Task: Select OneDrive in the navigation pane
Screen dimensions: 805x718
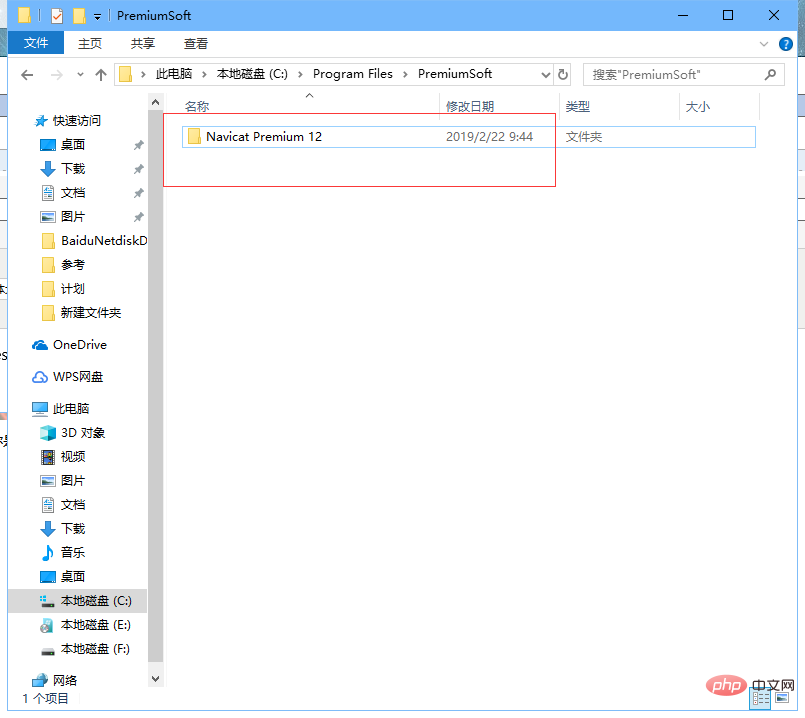Action: tap(80, 345)
